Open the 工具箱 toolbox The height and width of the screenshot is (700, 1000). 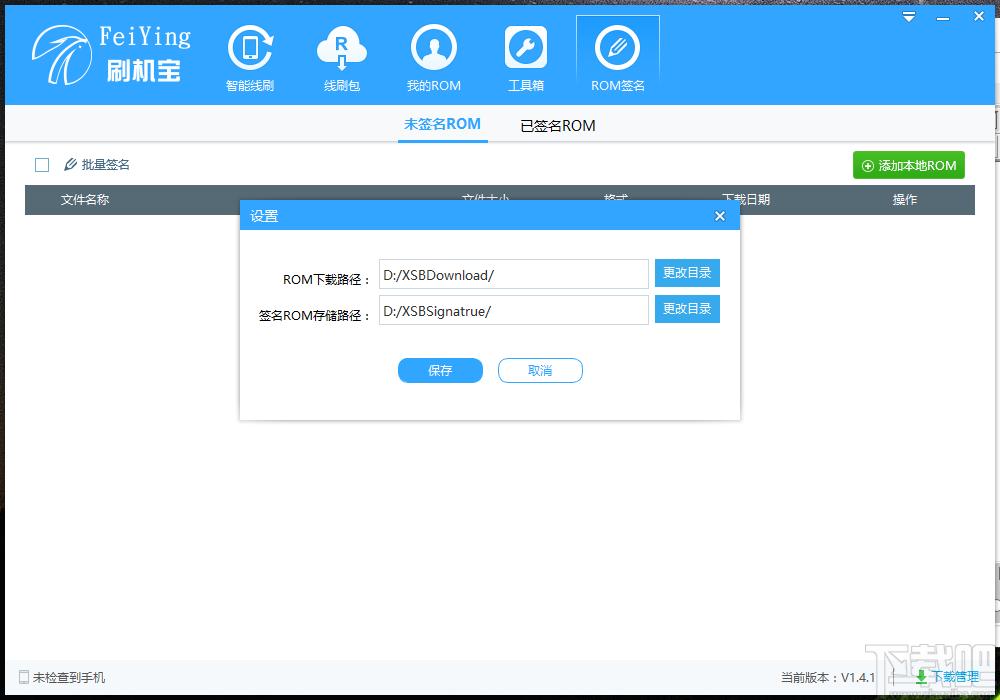pyautogui.click(x=526, y=58)
